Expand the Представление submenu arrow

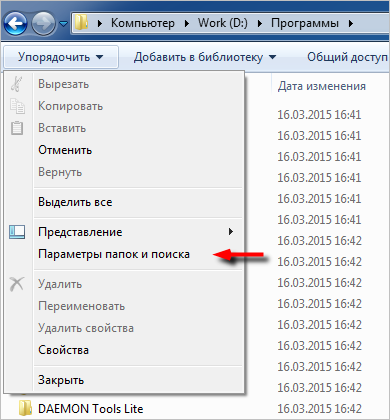point(231,232)
